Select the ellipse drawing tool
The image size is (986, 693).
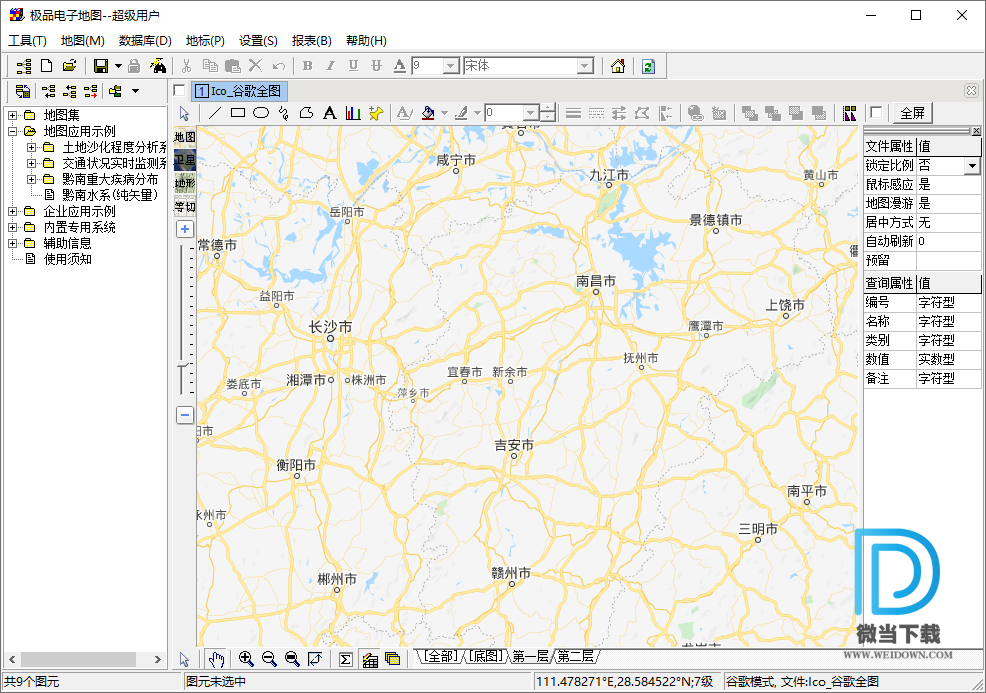coord(260,113)
